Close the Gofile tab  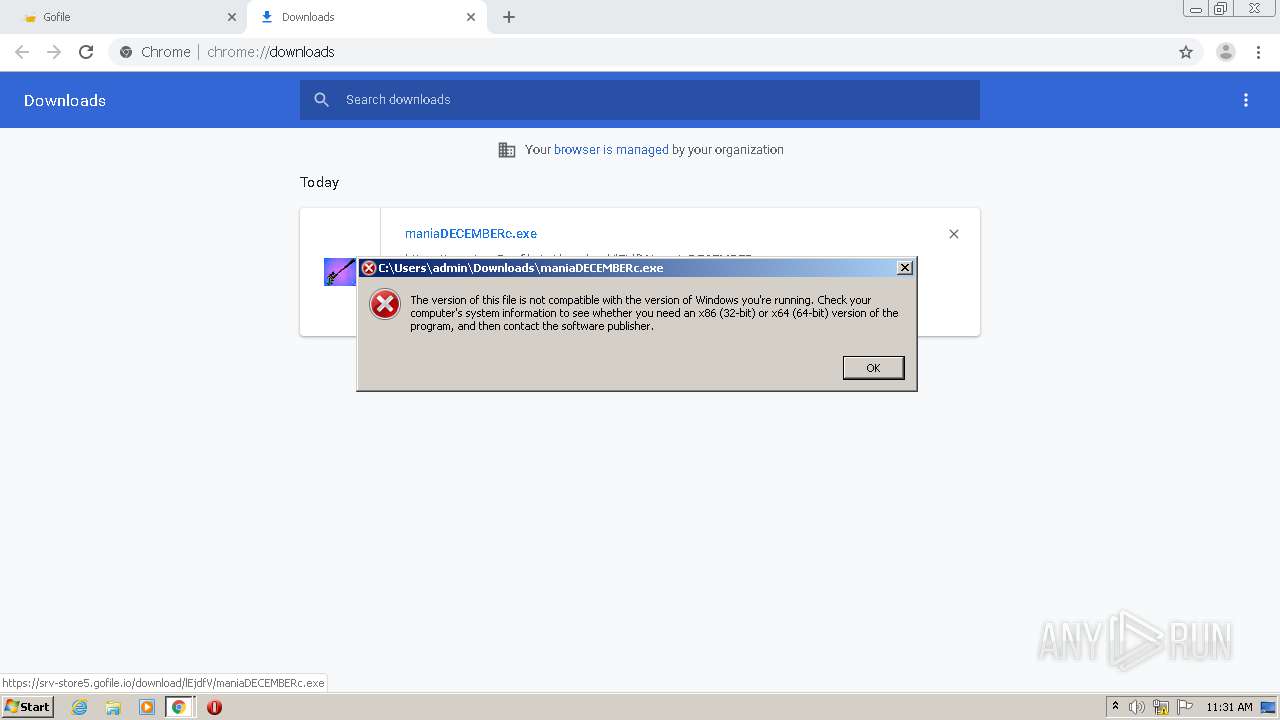pyautogui.click(x=232, y=17)
